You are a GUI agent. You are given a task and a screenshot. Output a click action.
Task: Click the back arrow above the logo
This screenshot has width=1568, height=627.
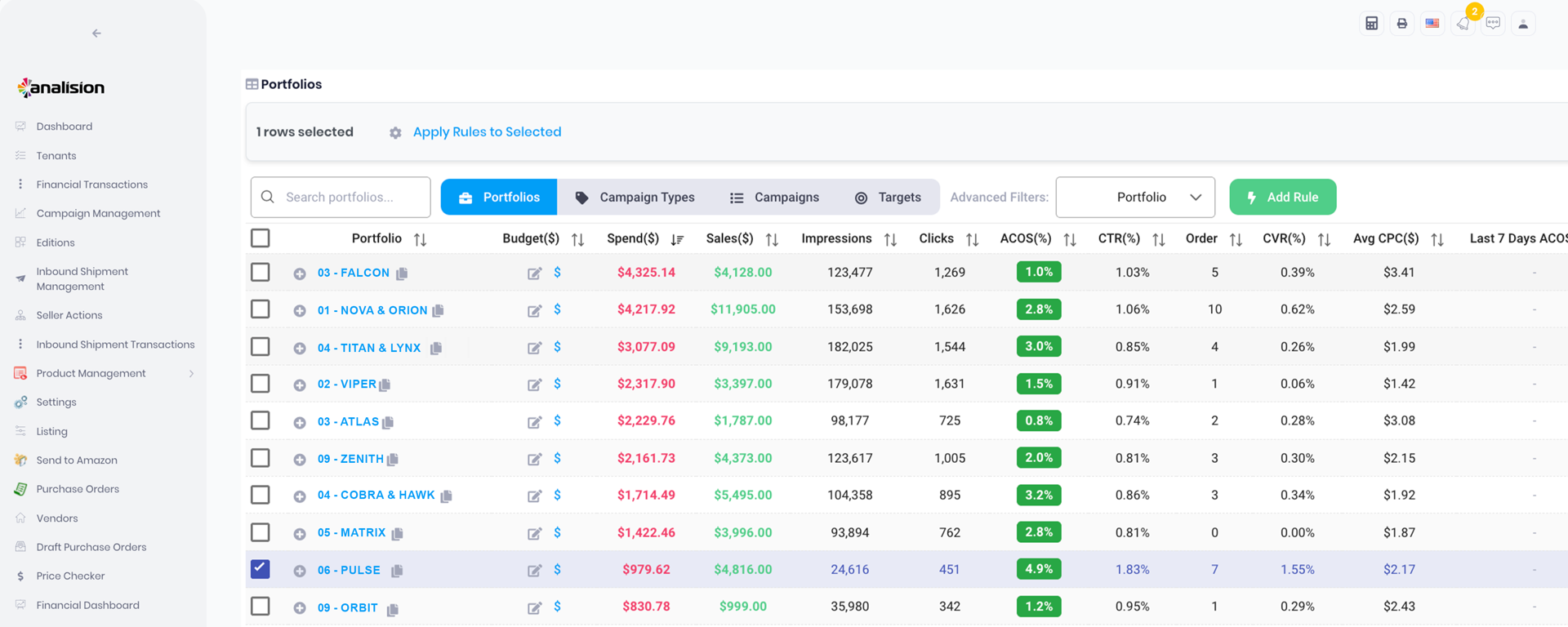[x=96, y=33]
